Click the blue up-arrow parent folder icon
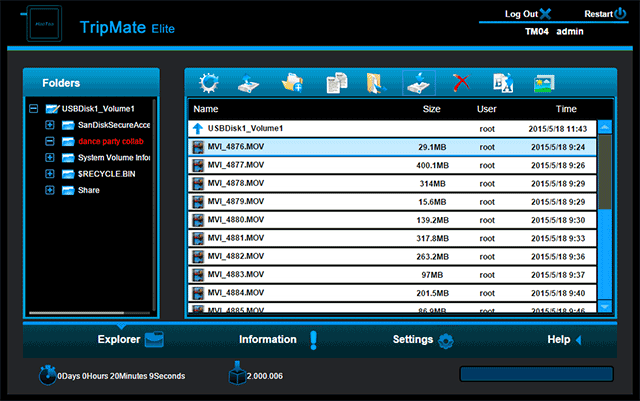Screen dimensions: 640x401 click(198, 129)
